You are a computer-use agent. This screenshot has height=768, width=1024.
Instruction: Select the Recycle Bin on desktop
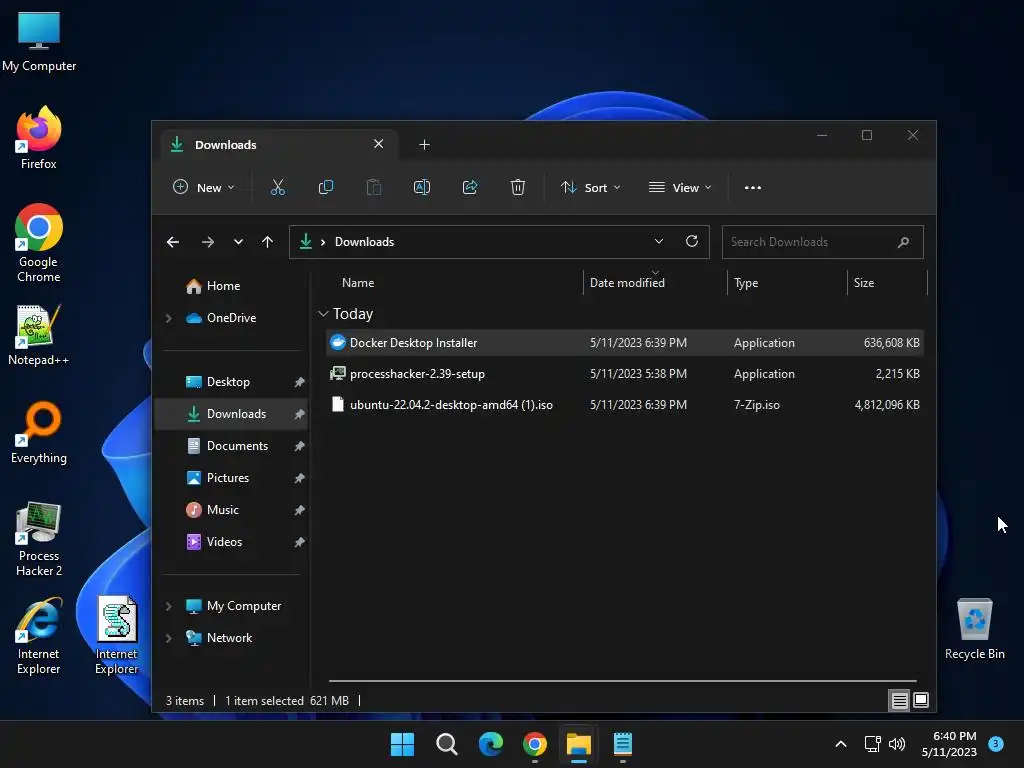click(974, 629)
